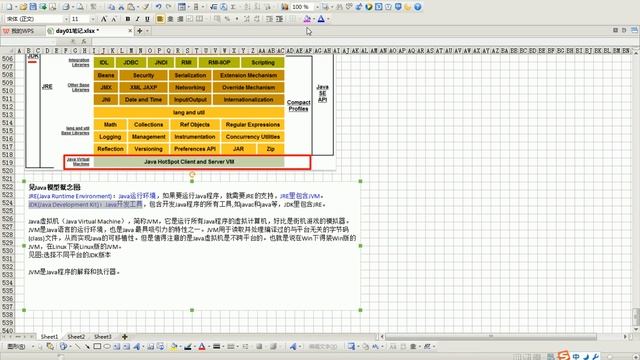
Task: Undo the last action
Action: pyautogui.click(x=158, y=7)
